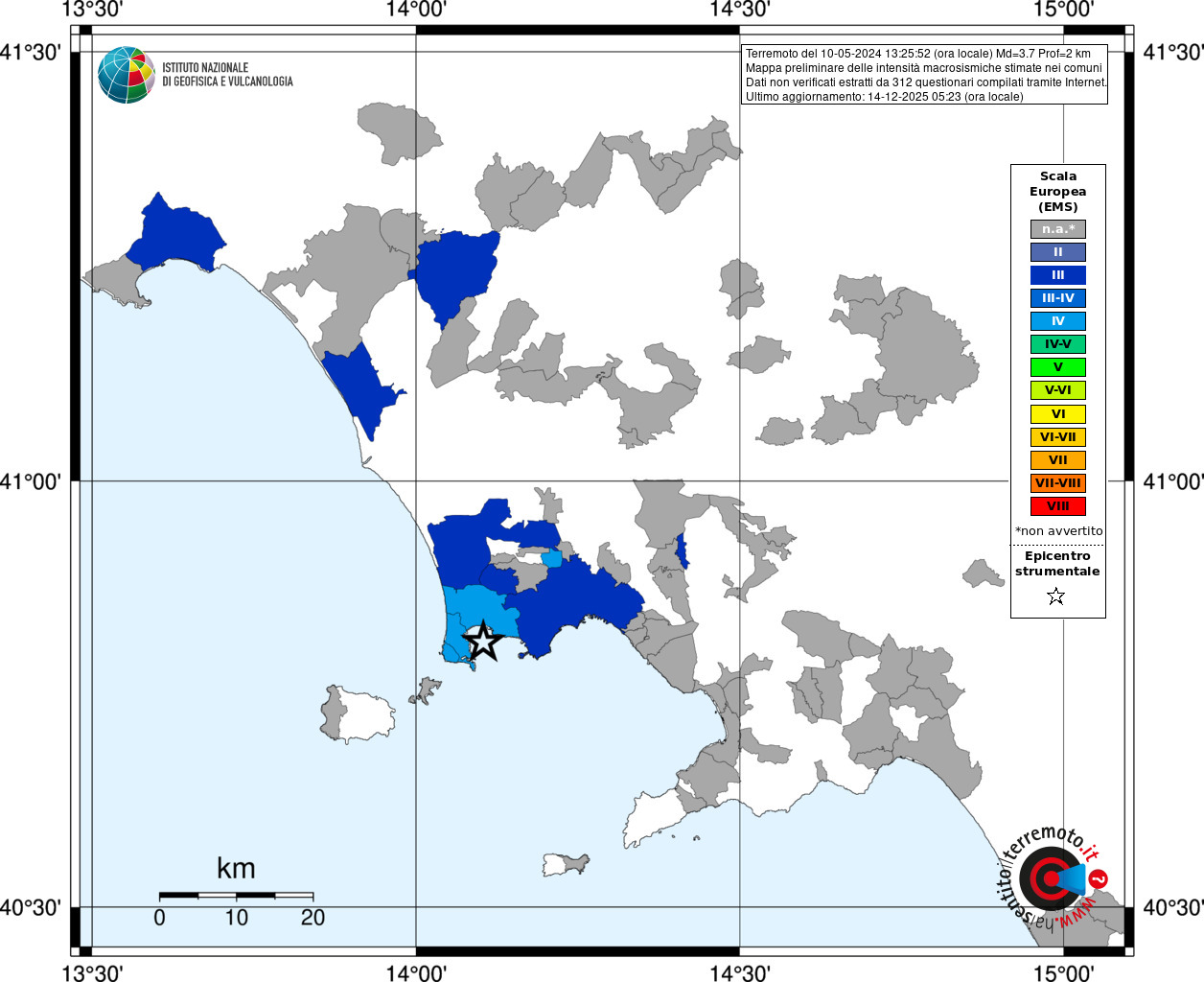The width and height of the screenshot is (1204, 982).
Task: Select the VII orange legend swatch
Action: 1058,460
